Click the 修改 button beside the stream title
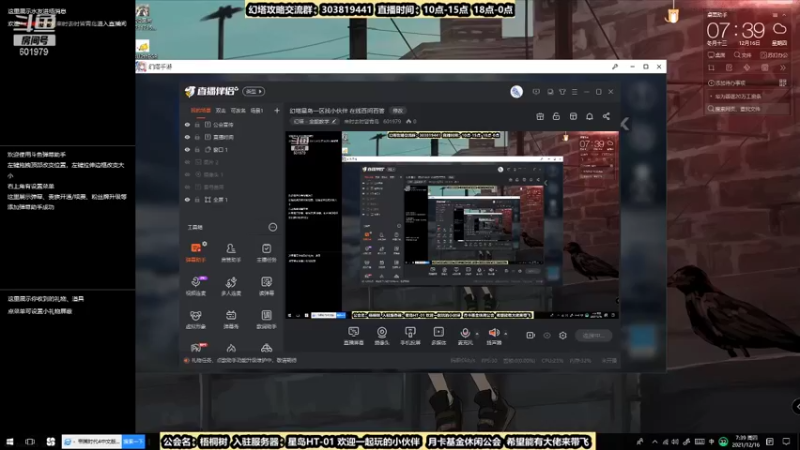 (x=397, y=111)
